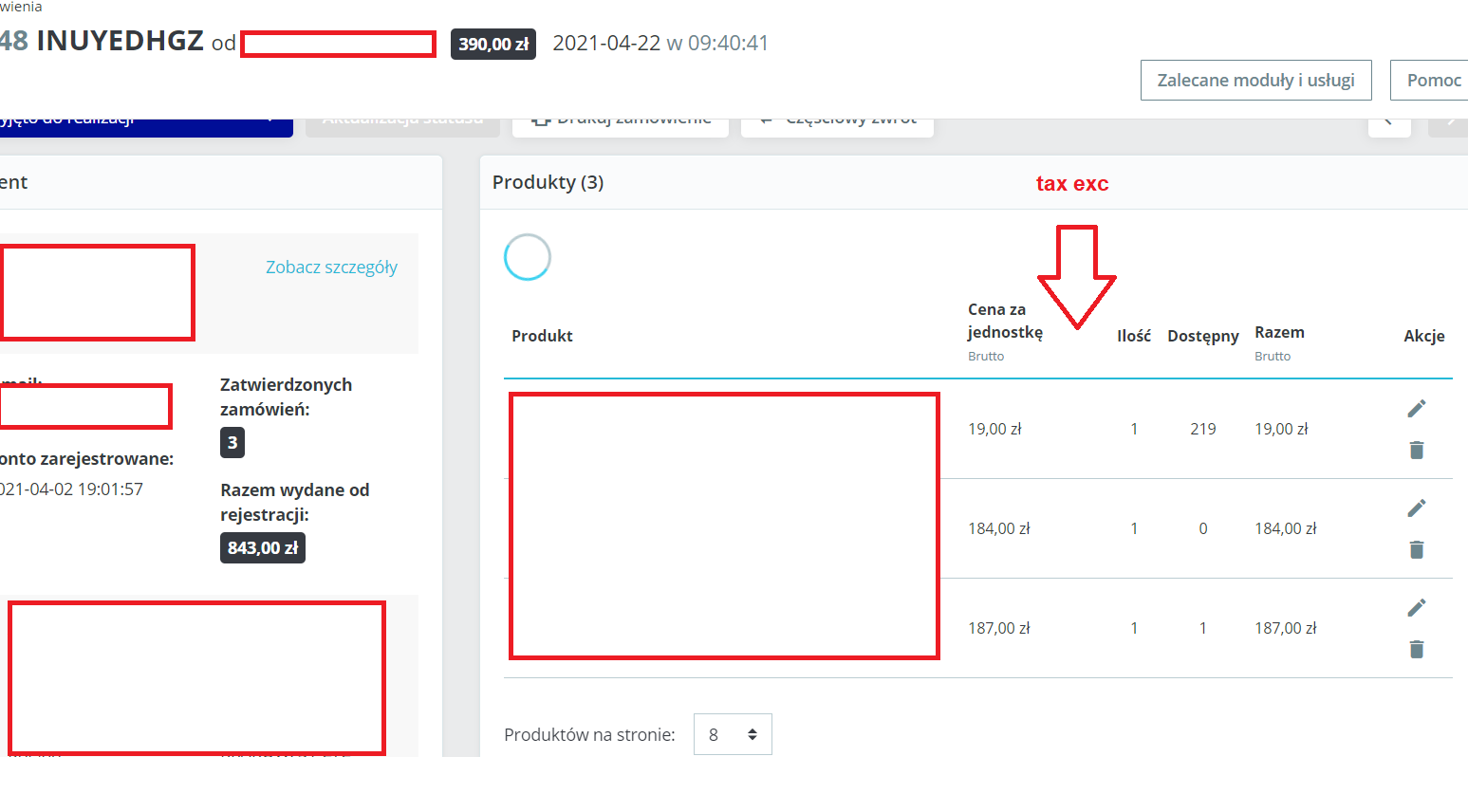Click Zalecane moduły i usługi button
The image size is (1468, 812).
coord(1256,81)
